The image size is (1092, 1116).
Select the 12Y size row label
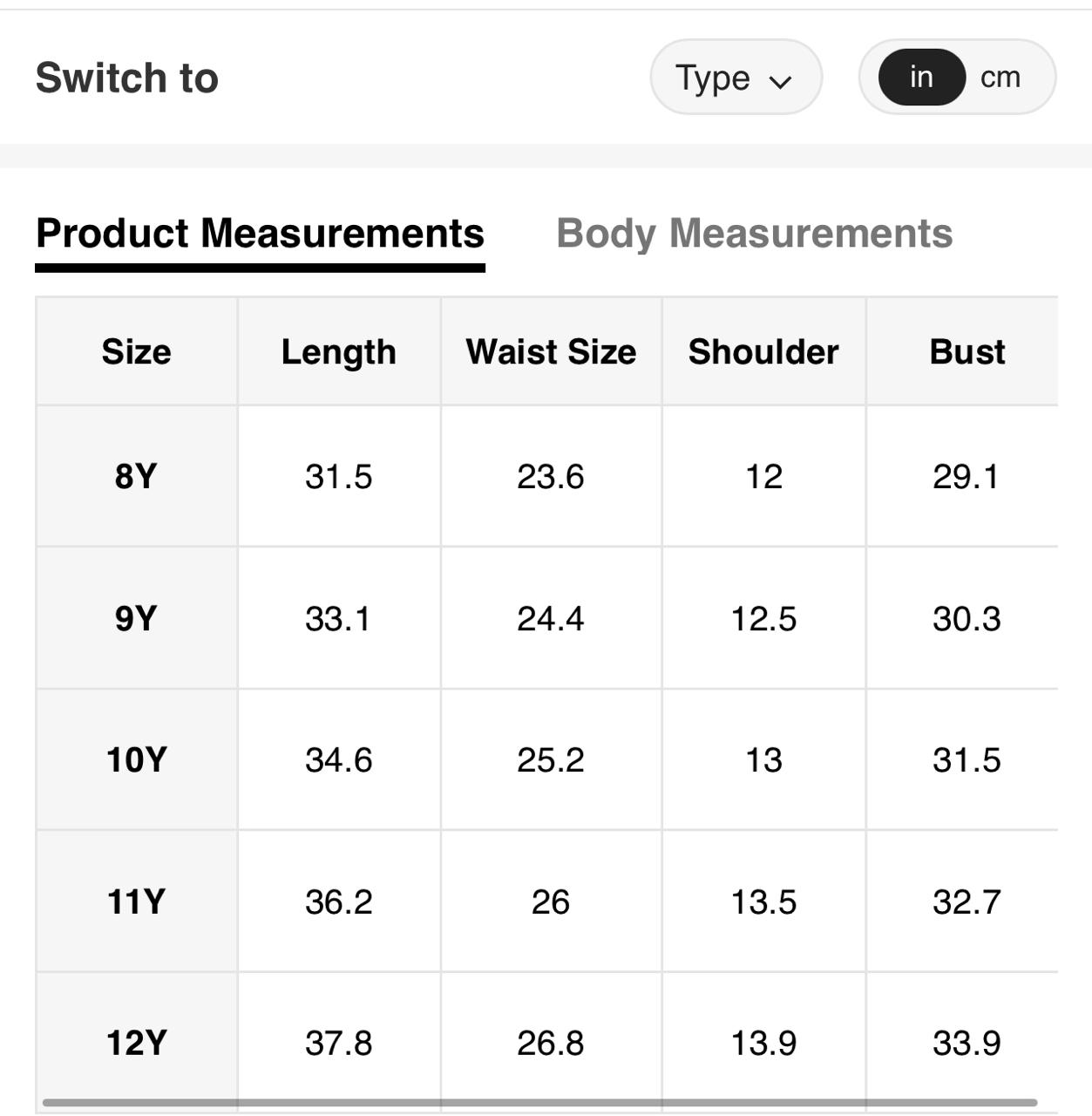(x=136, y=1043)
